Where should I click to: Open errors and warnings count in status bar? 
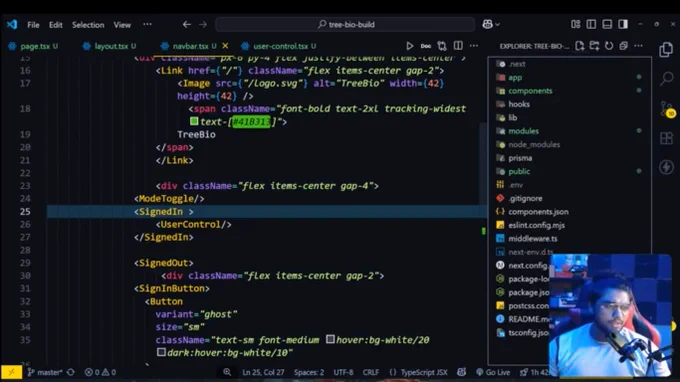(x=100, y=372)
